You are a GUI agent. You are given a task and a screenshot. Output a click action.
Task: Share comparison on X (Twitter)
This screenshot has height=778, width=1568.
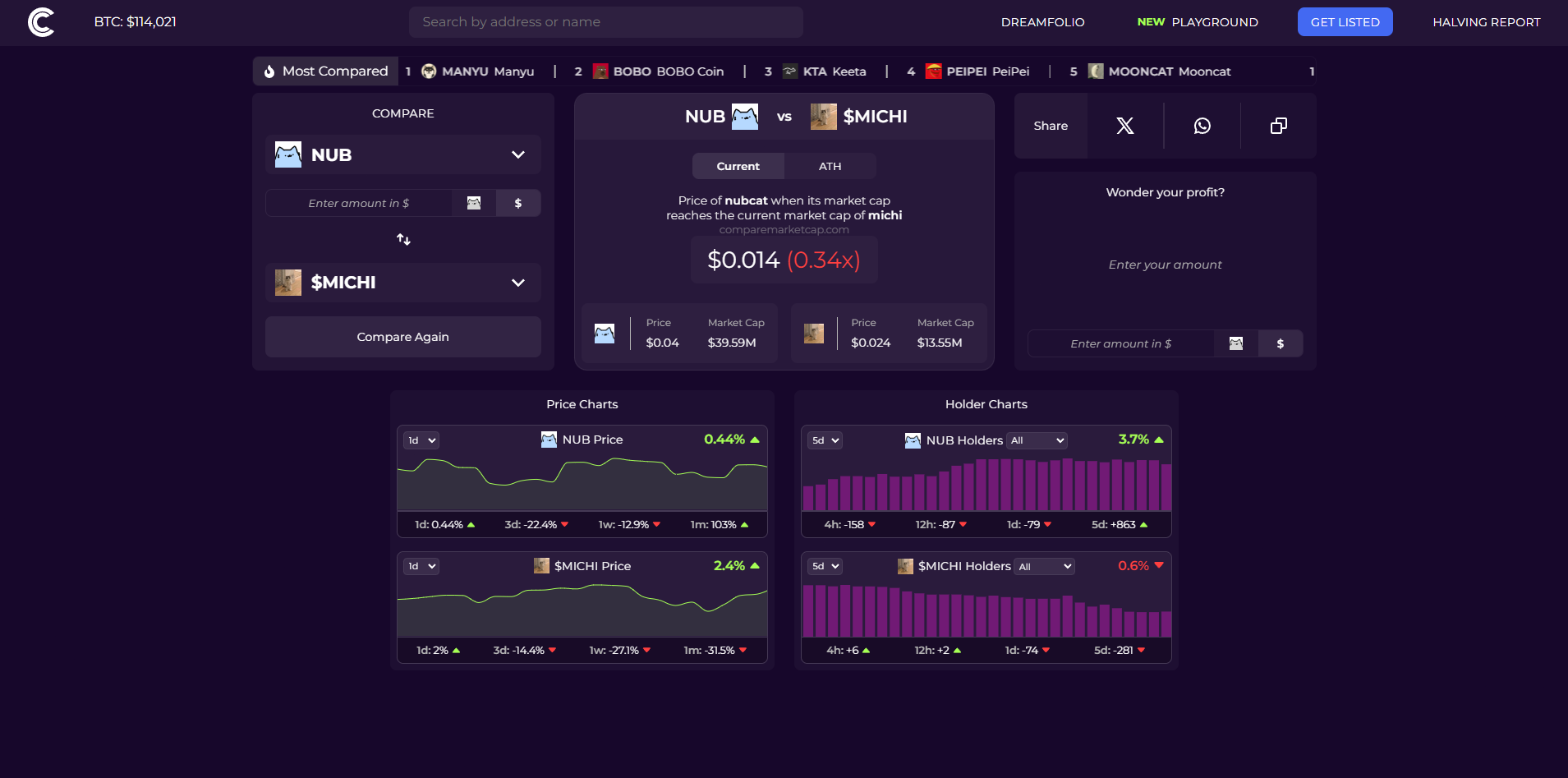1124,126
